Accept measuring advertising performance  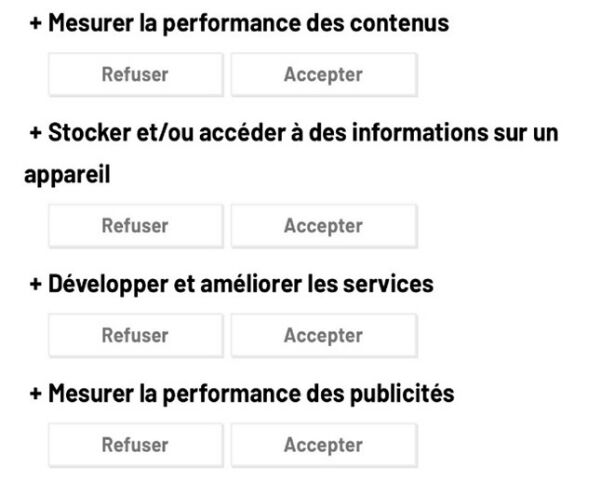coord(324,445)
